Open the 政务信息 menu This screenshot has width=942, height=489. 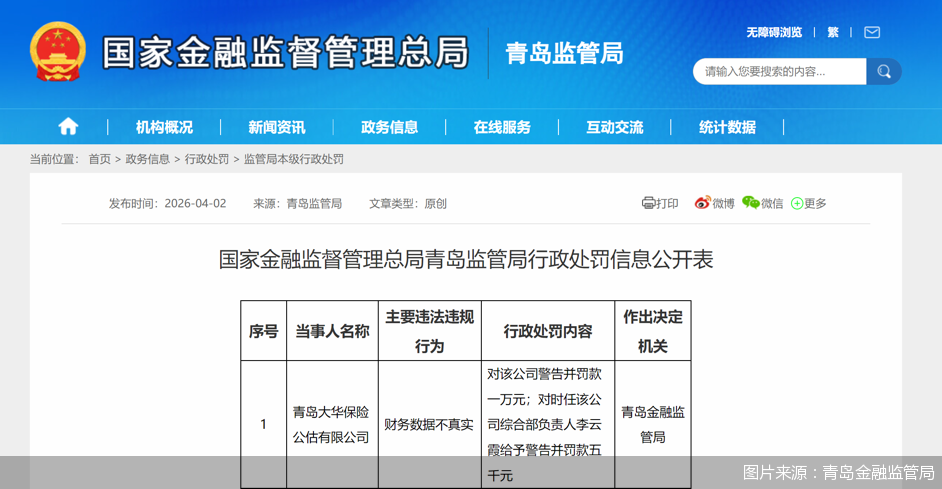pos(389,127)
